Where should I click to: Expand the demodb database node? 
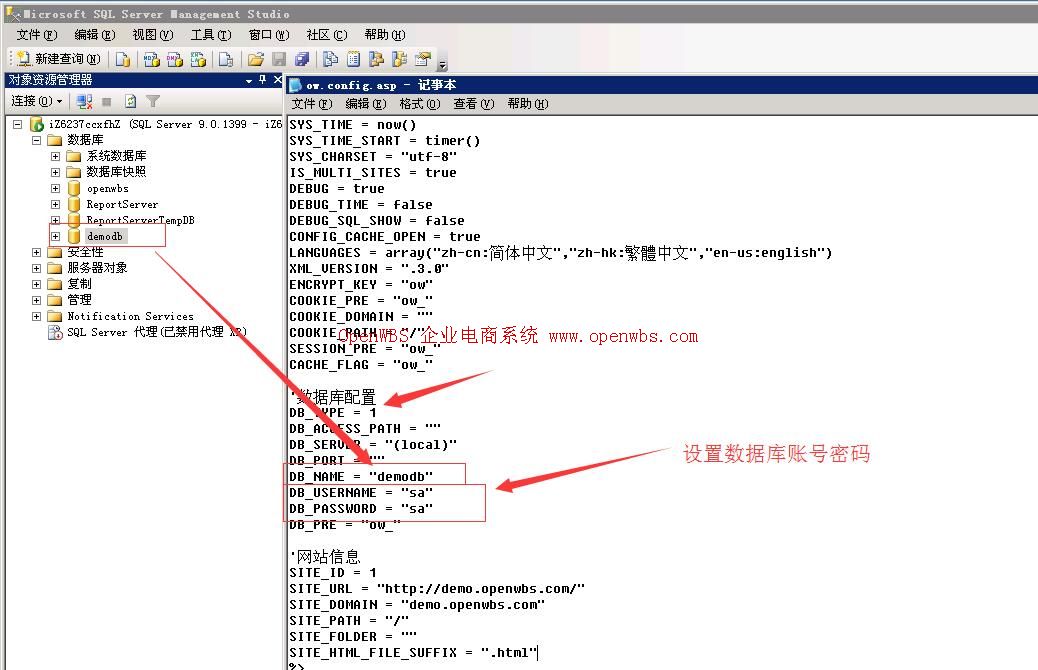[x=56, y=236]
